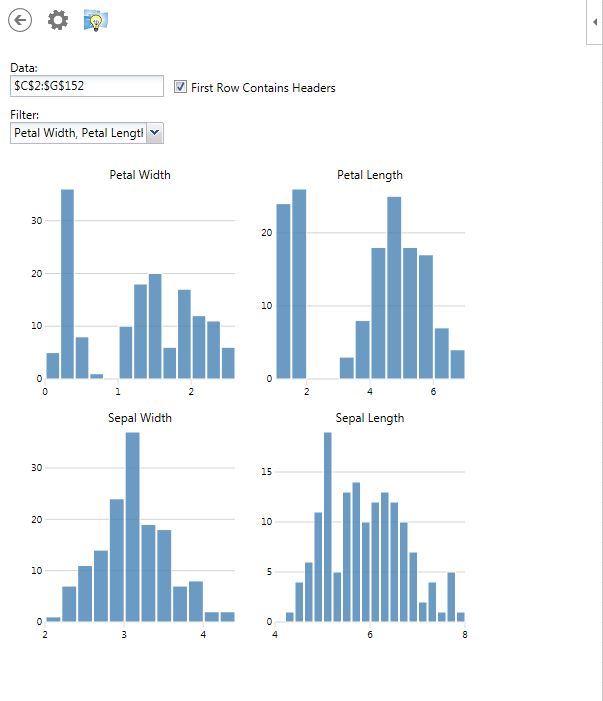
Task: Click the Petal Width chart title
Action: pos(140,175)
